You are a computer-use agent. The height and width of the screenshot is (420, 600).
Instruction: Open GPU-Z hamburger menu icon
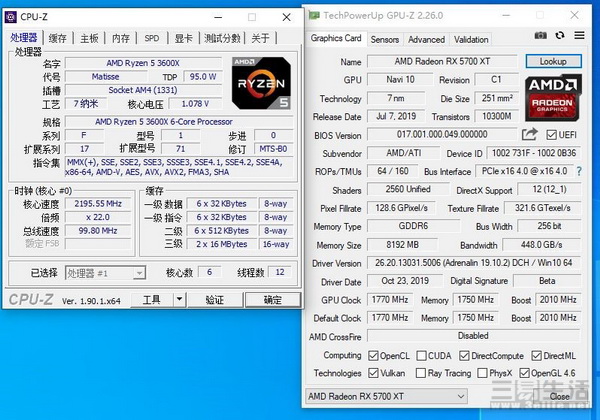click(579, 36)
